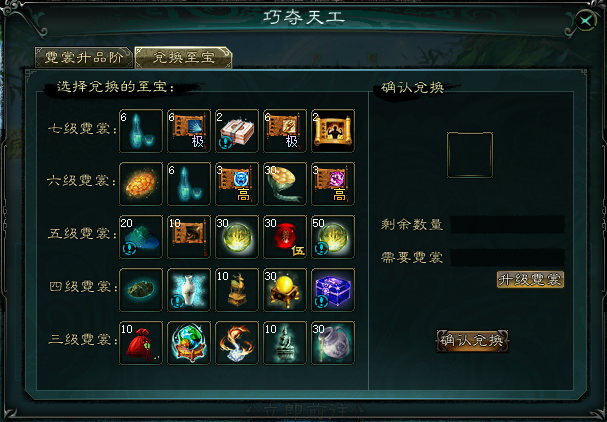The width and height of the screenshot is (607, 422).
Task: Switch to the 霓裳升品阶 tab
Action: coord(84,58)
